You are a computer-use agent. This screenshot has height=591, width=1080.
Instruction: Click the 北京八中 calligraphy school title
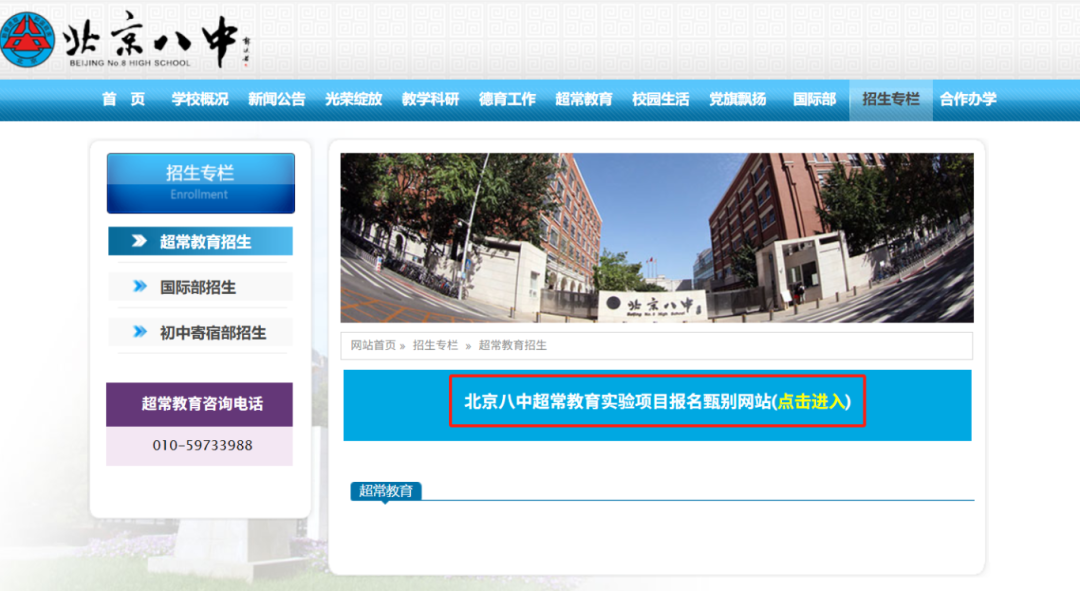(152, 36)
